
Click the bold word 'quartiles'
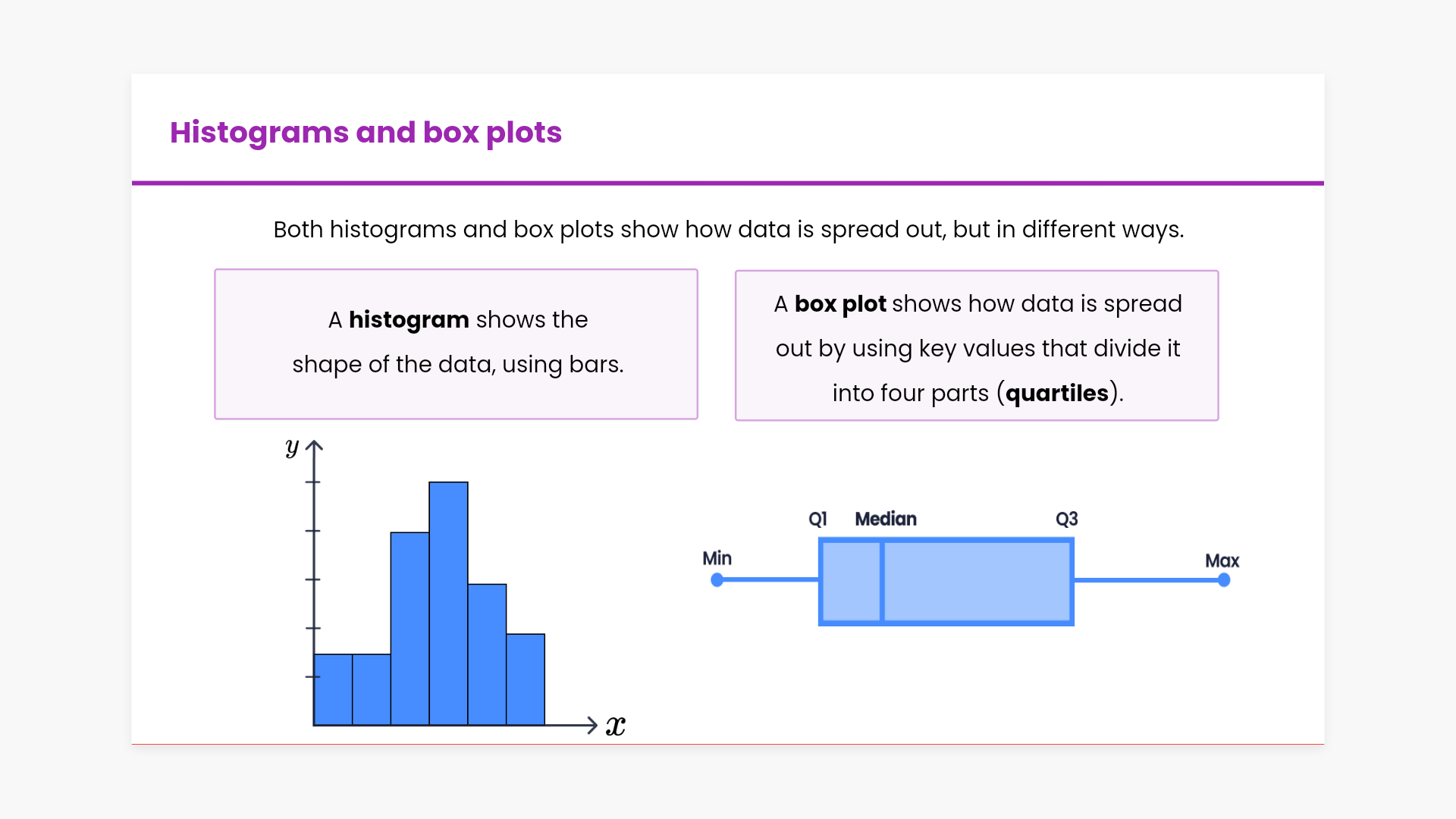coord(1056,394)
